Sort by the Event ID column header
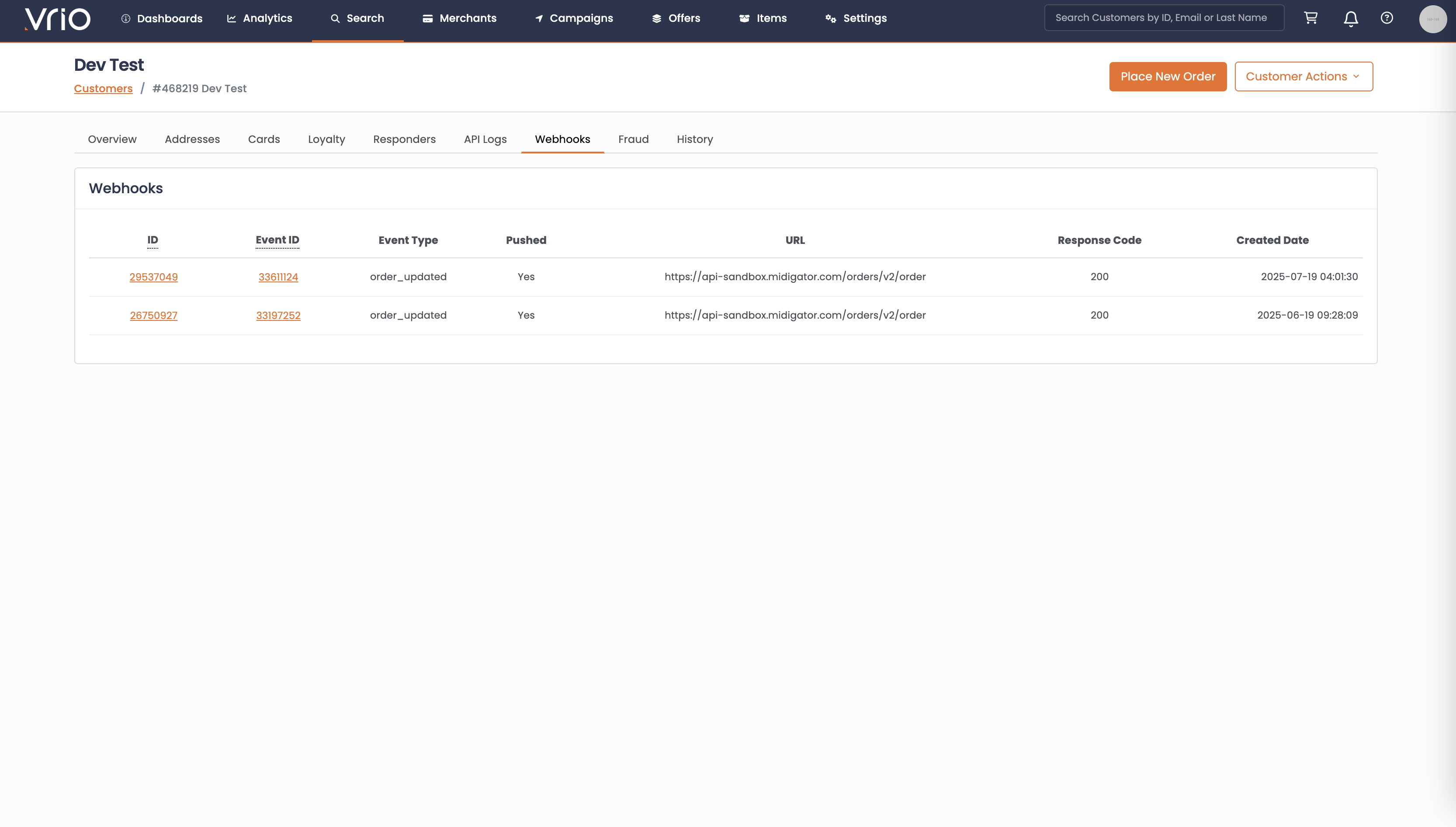Screen dimensions: 1456x827 point(277,240)
